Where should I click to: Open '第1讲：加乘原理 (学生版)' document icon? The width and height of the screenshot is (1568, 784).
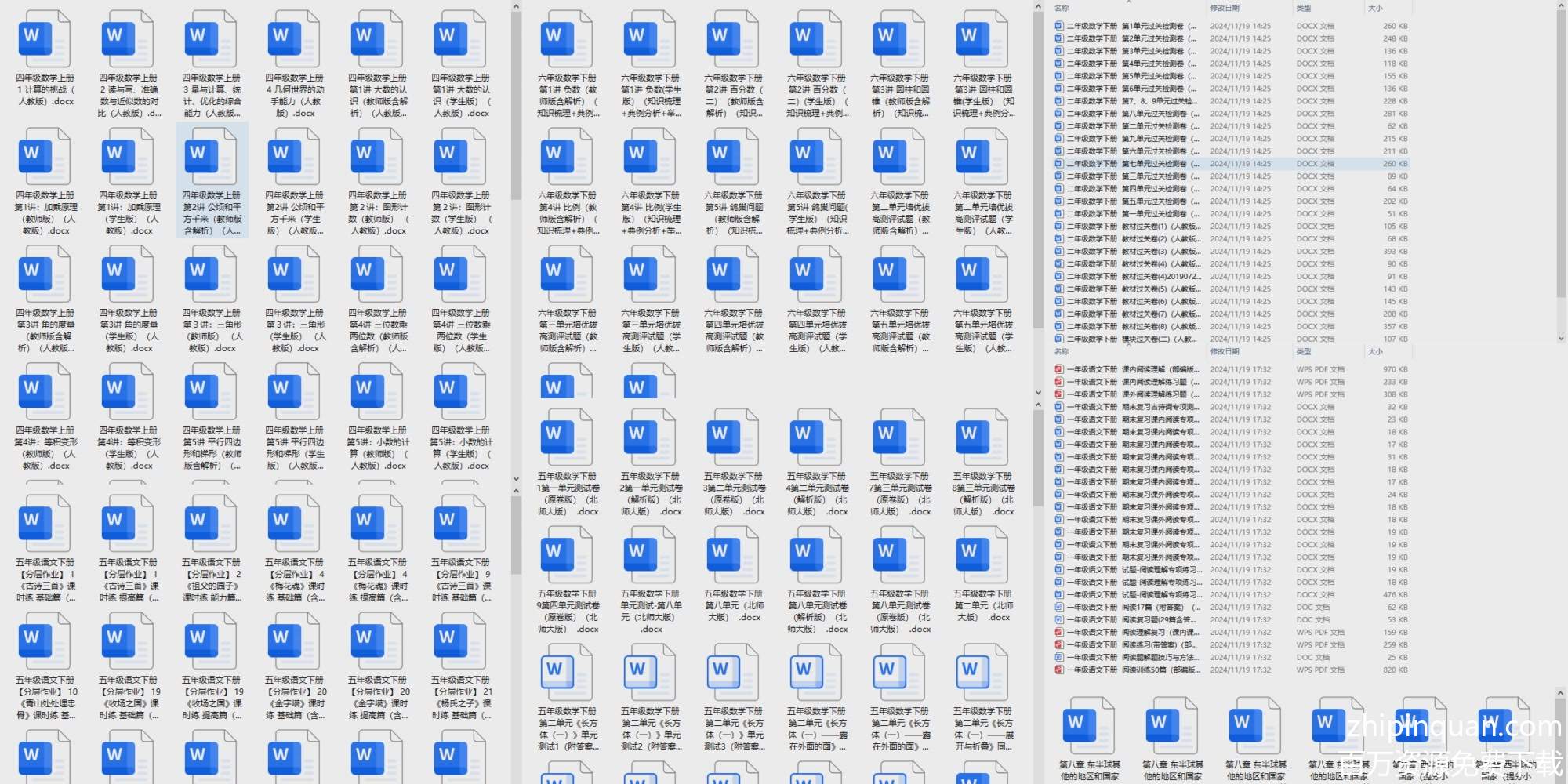(128, 157)
